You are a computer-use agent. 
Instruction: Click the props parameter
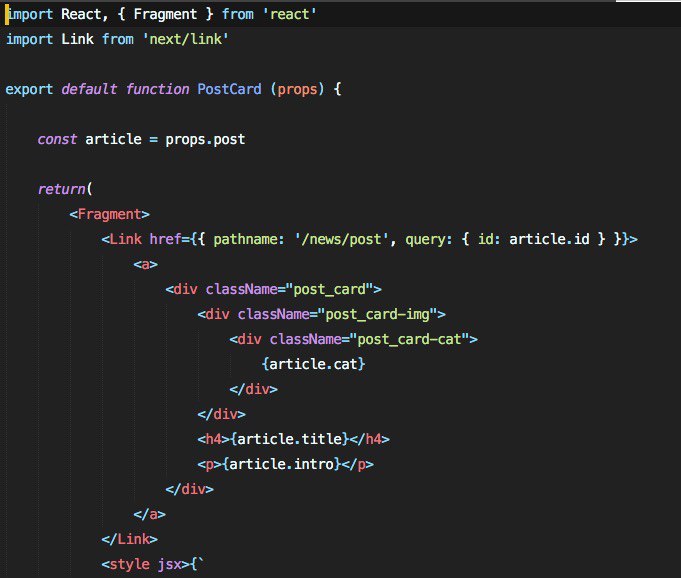(x=298, y=89)
